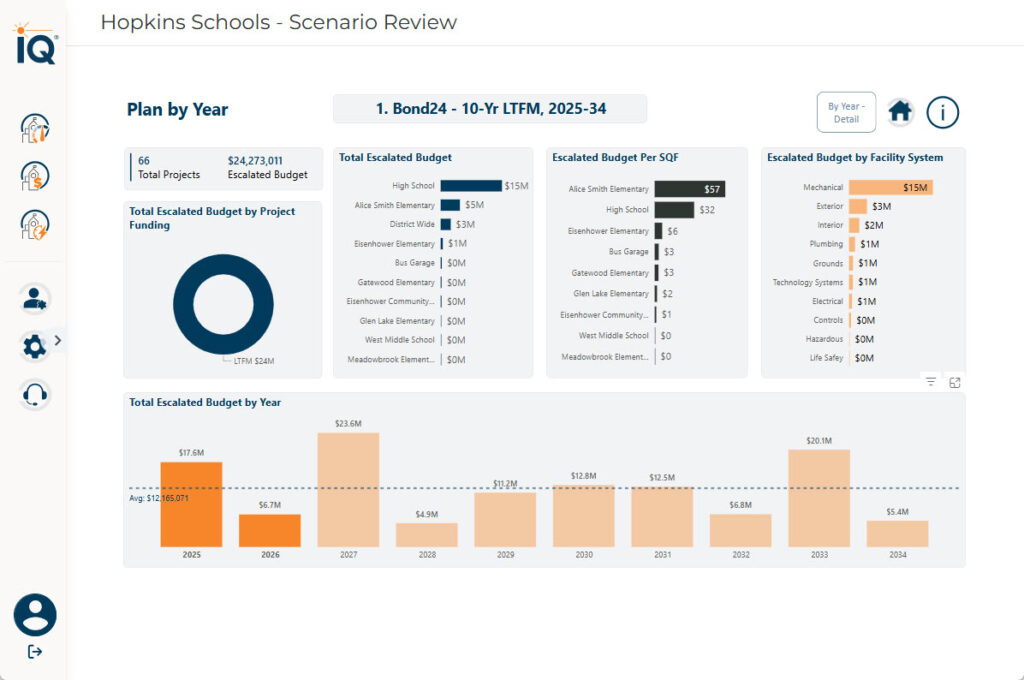Click the Hazardous label in facility systems
This screenshot has width=1024, height=680.
[824, 339]
